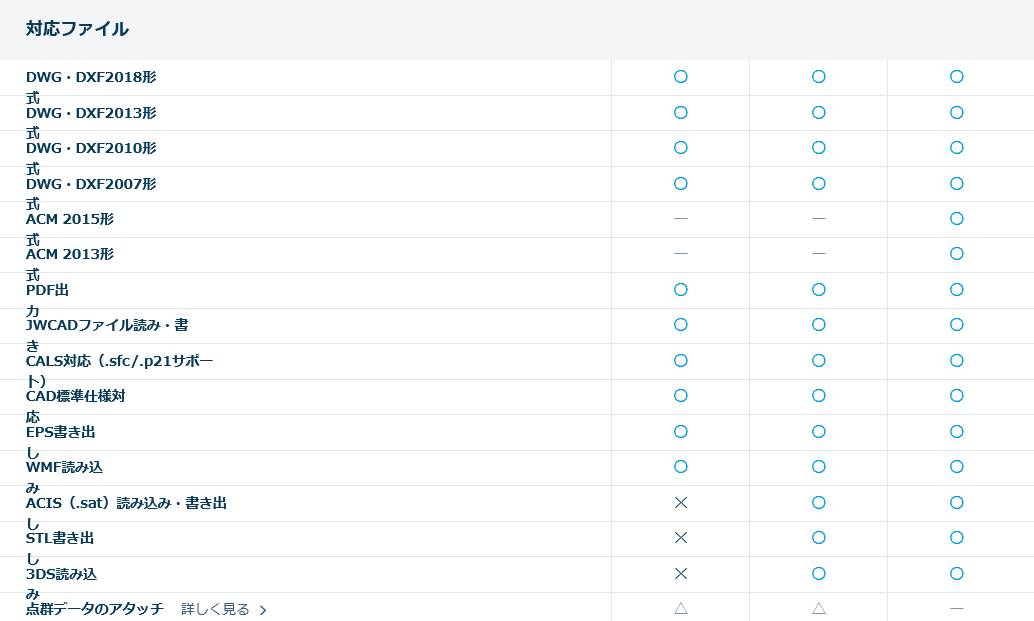The image size is (1034, 621).
Task: Click the last-column circle in ACM 2015 row
Action: [957, 219]
